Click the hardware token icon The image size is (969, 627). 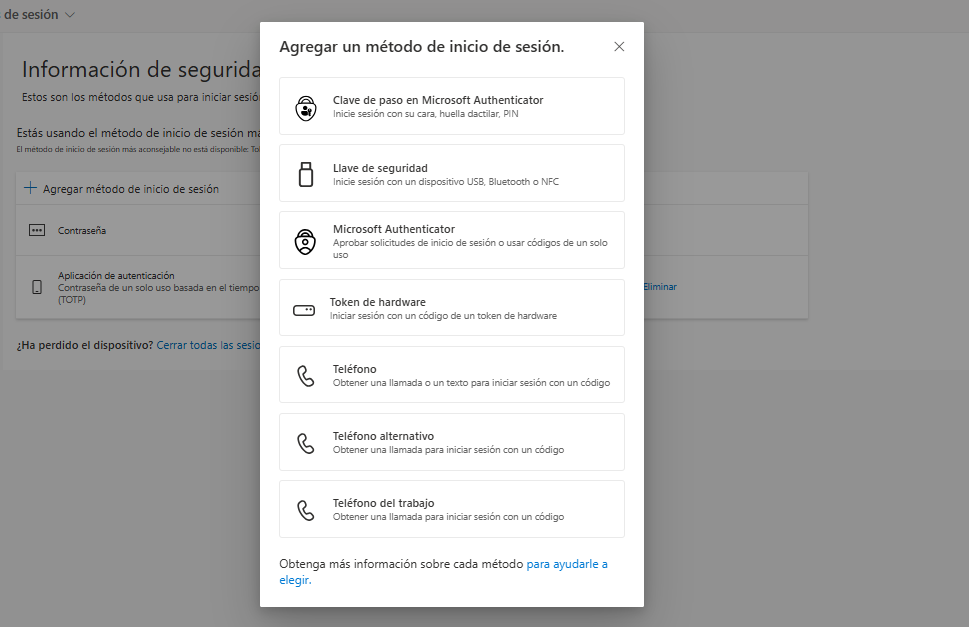(x=304, y=310)
